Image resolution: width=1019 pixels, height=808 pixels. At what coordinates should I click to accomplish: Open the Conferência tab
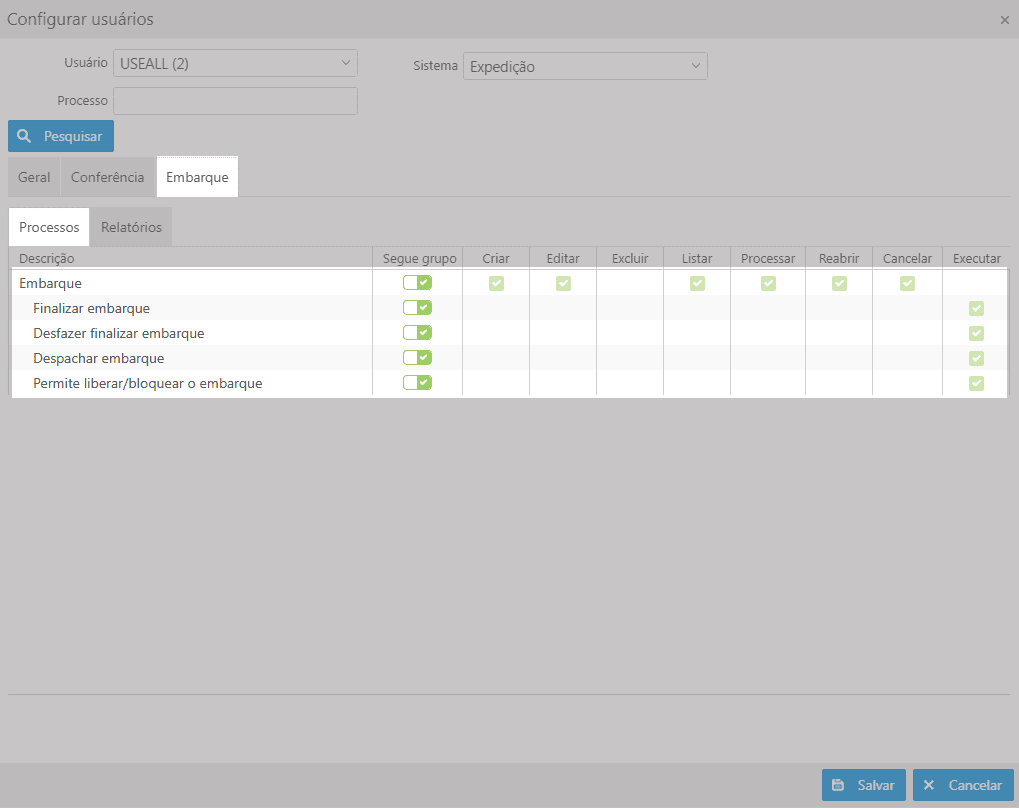(x=108, y=177)
